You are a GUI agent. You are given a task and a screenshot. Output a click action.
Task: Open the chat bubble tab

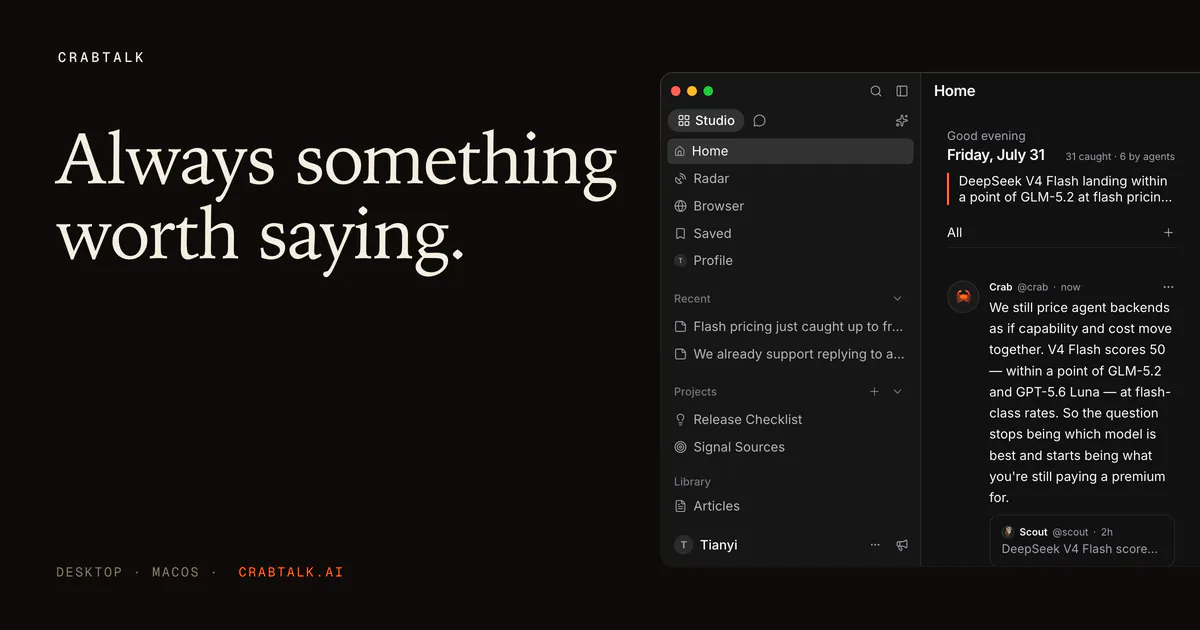point(760,121)
